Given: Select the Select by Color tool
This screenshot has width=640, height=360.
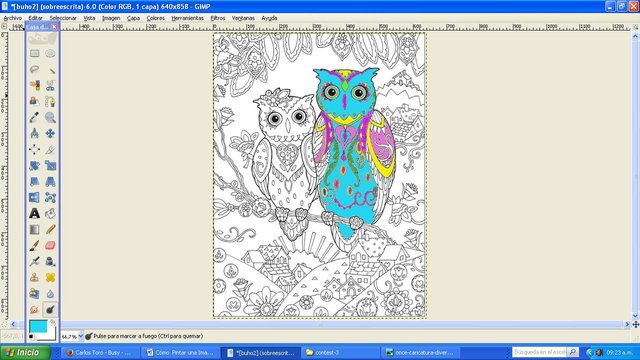Looking at the screenshot, I should click(34, 85).
